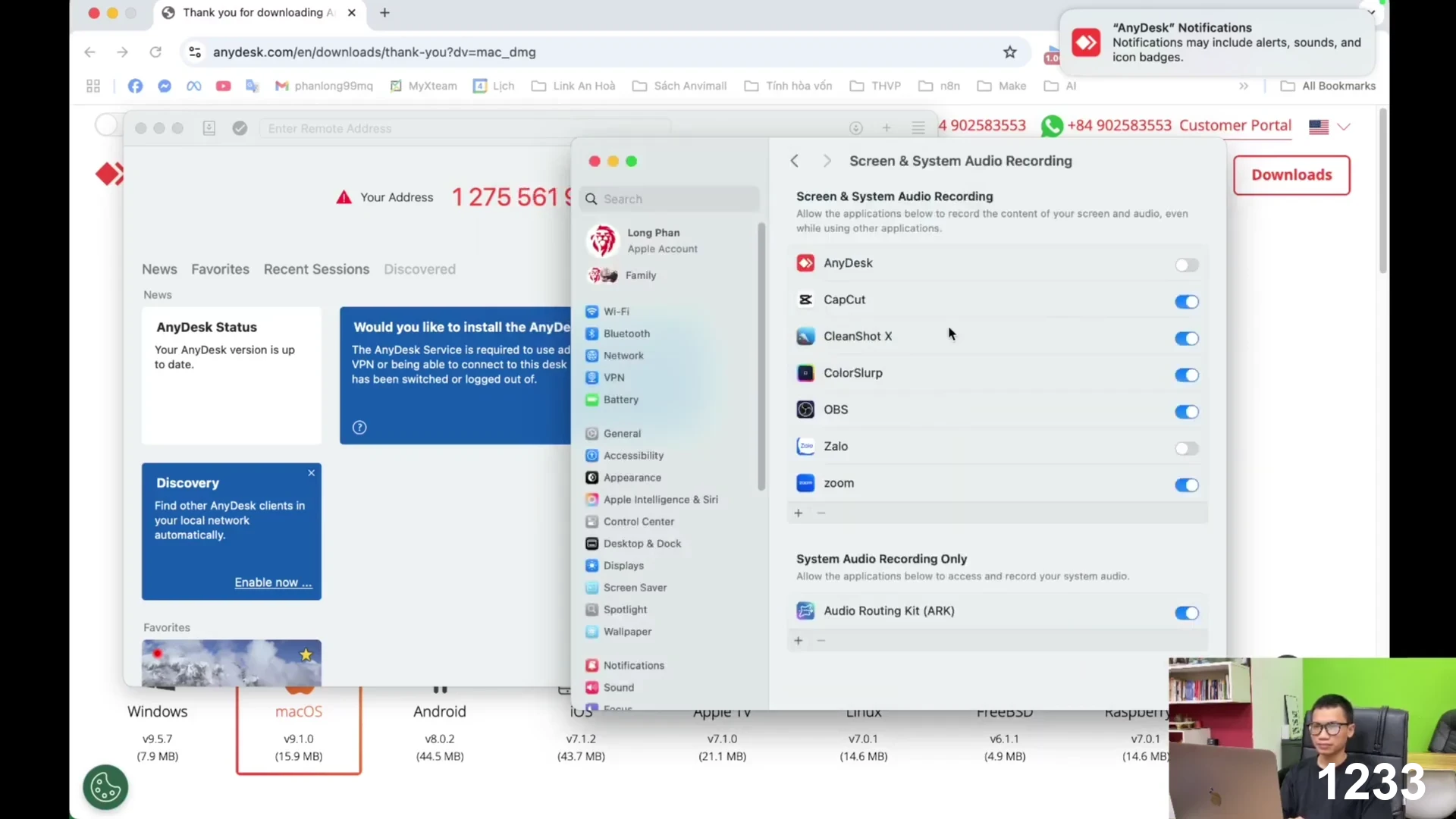Turn off CleanShot X screen recording
1456x819 pixels.
coord(1187,338)
